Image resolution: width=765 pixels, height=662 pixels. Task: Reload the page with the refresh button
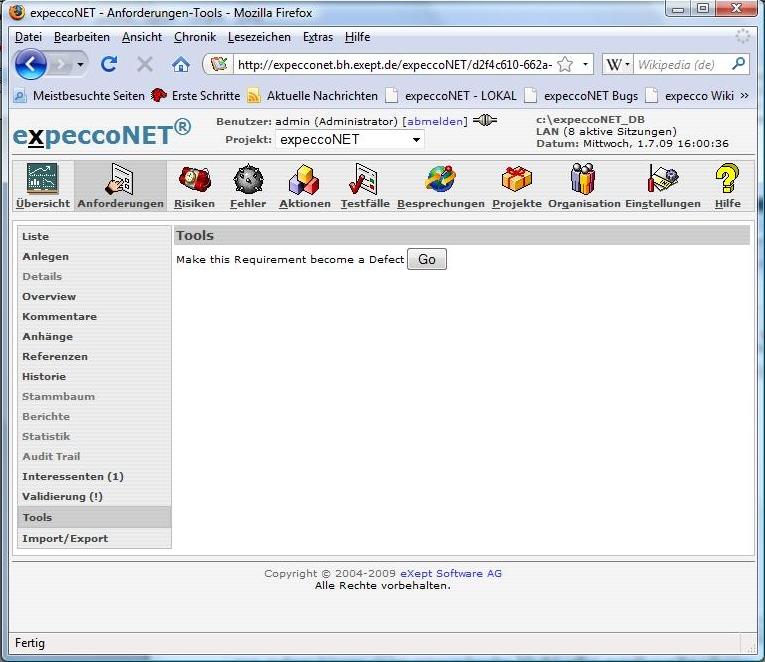(109, 65)
